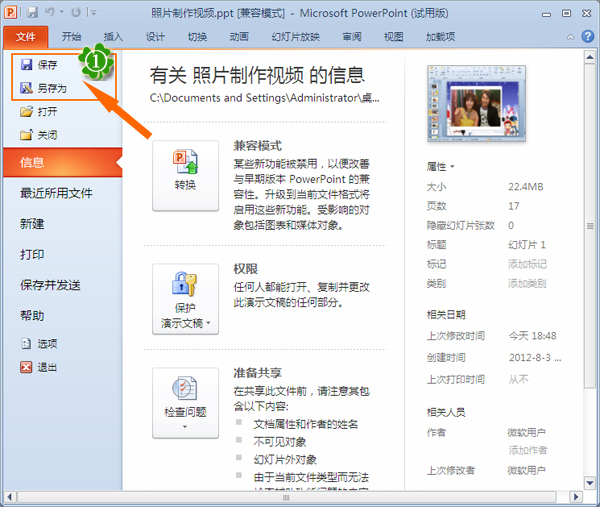
Task: Click the 转换 (Convert) button
Action: coord(186,176)
